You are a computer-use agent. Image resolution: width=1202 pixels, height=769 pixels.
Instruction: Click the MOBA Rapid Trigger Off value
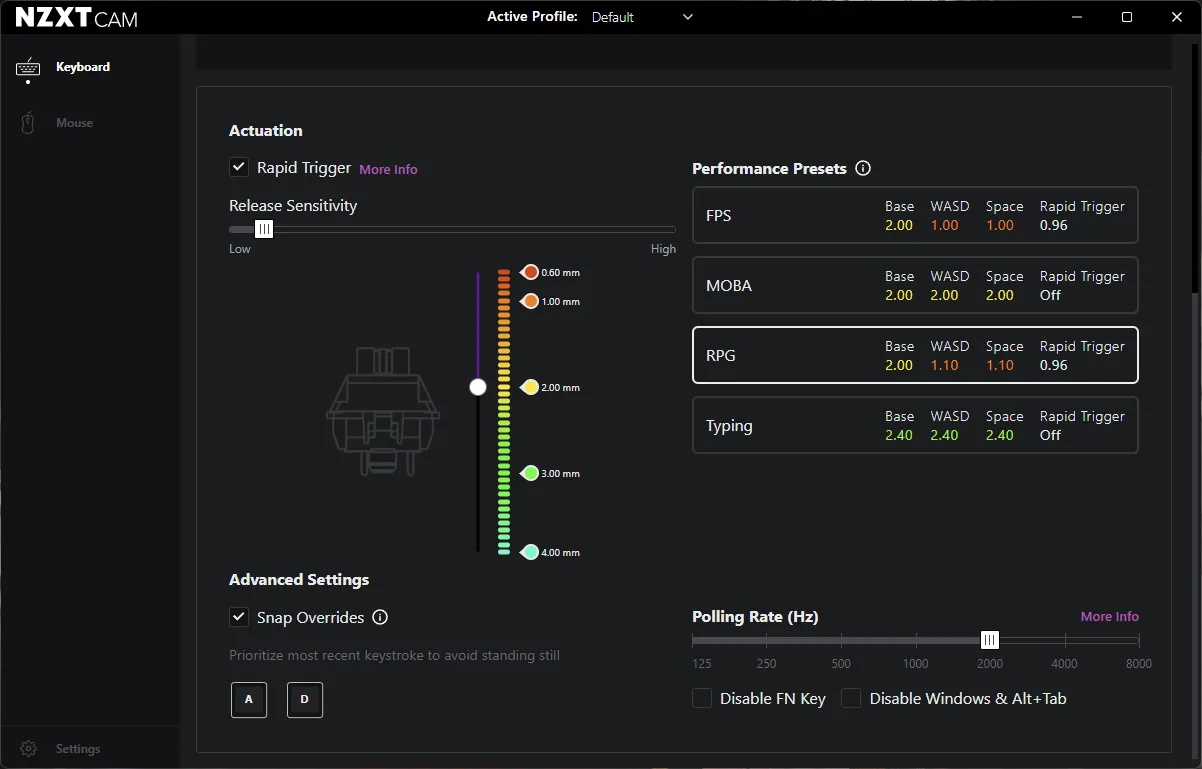[x=1050, y=295]
